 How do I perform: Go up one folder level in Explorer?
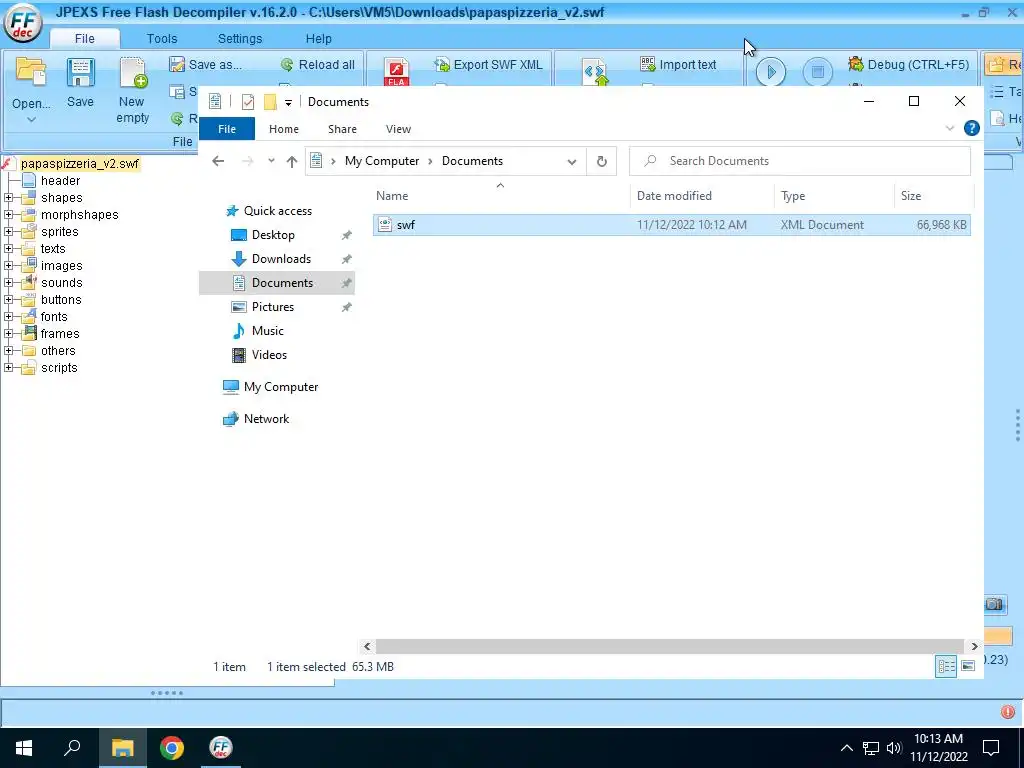tap(291, 161)
